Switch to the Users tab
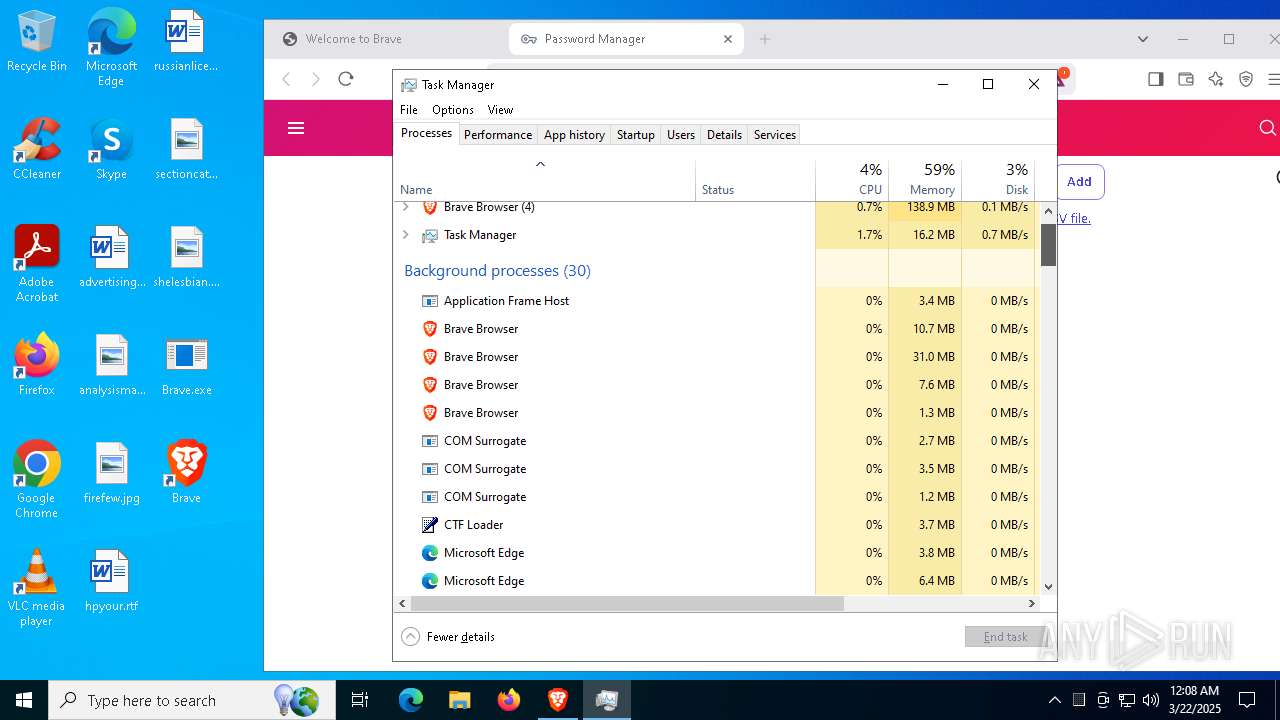Screen dimensions: 1280x720 pos(681,135)
